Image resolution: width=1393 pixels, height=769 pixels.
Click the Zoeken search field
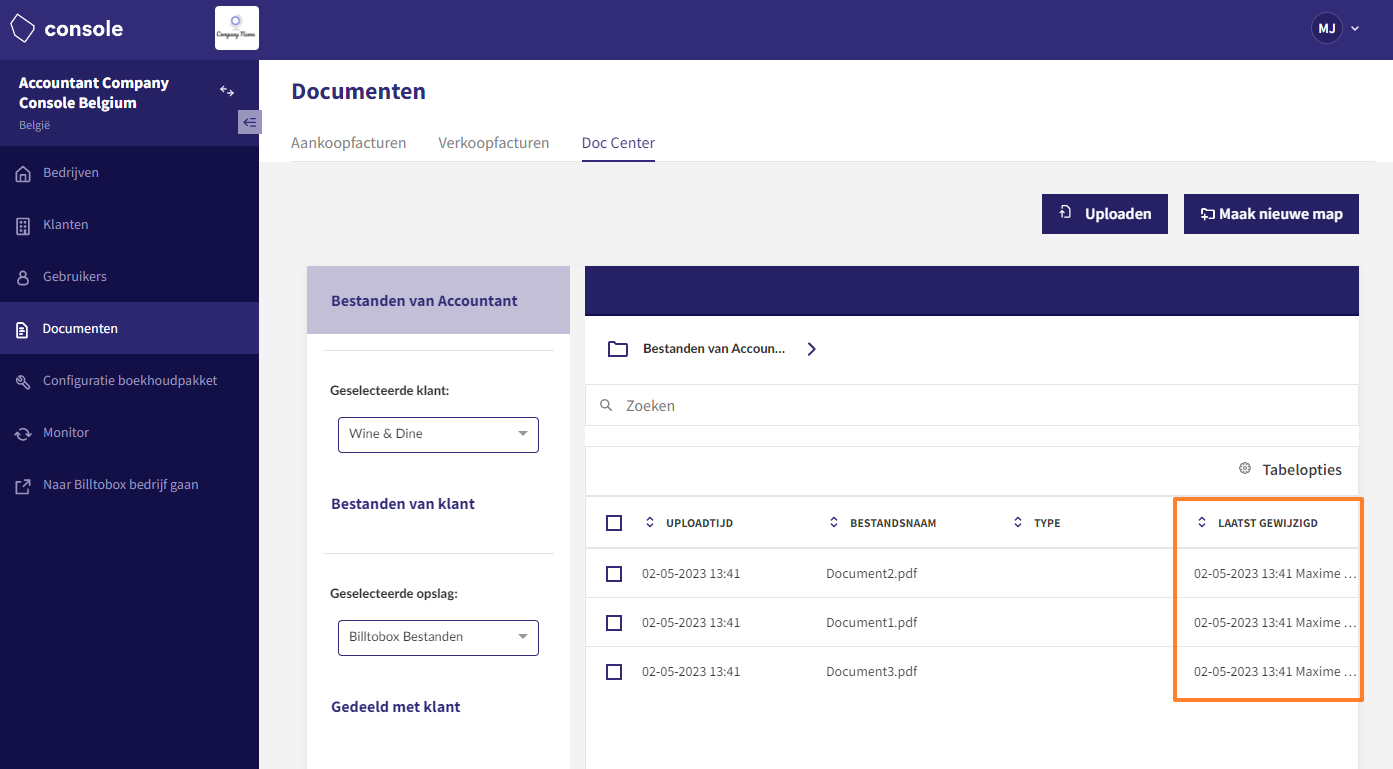pos(972,405)
